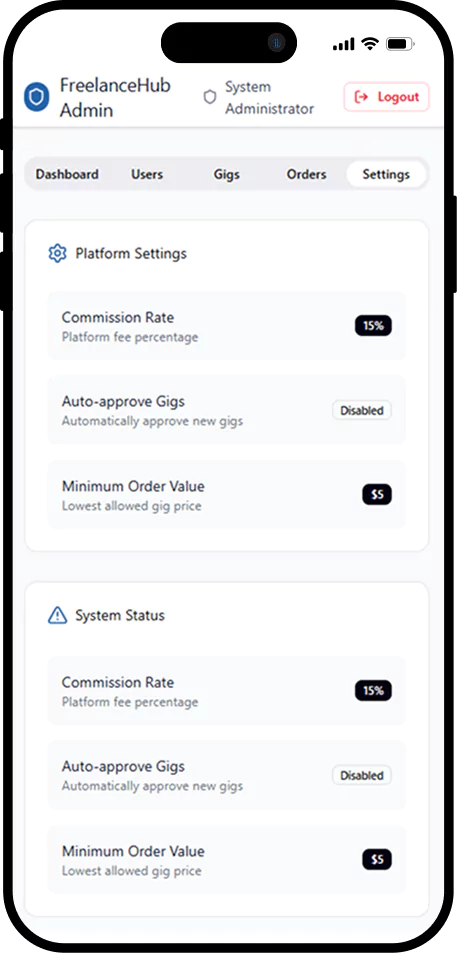Select Minimum Order Value row in System Status
Viewport: 457px width, 953px height.
point(227,859)
